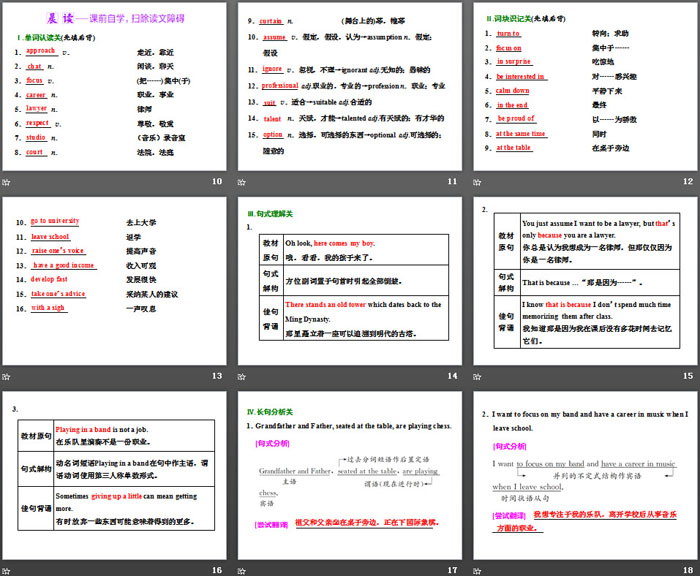Click the animation star icon under slide 14
700x576 pixels.
click(x=242, y=376)
